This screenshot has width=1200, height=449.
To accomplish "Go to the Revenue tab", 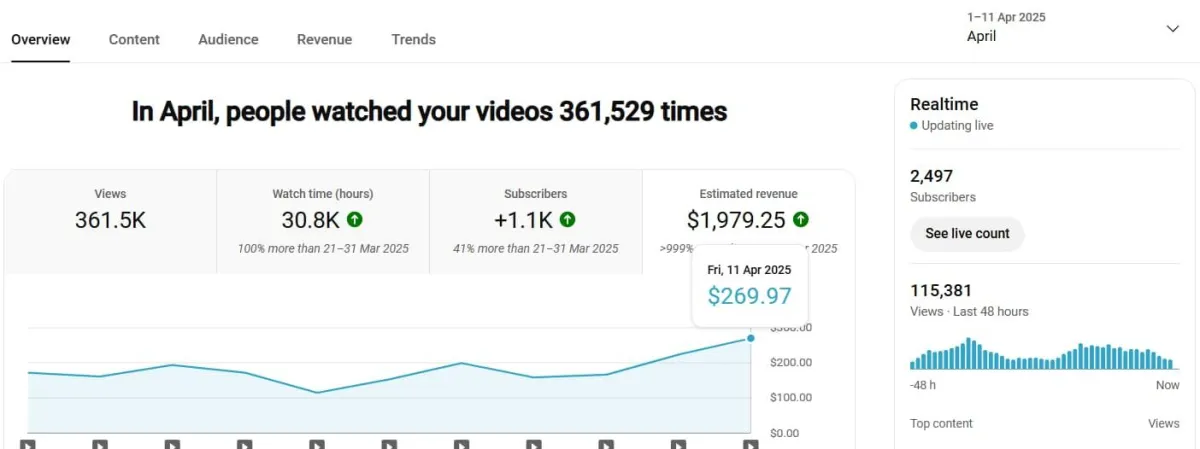I will point(324,39).
